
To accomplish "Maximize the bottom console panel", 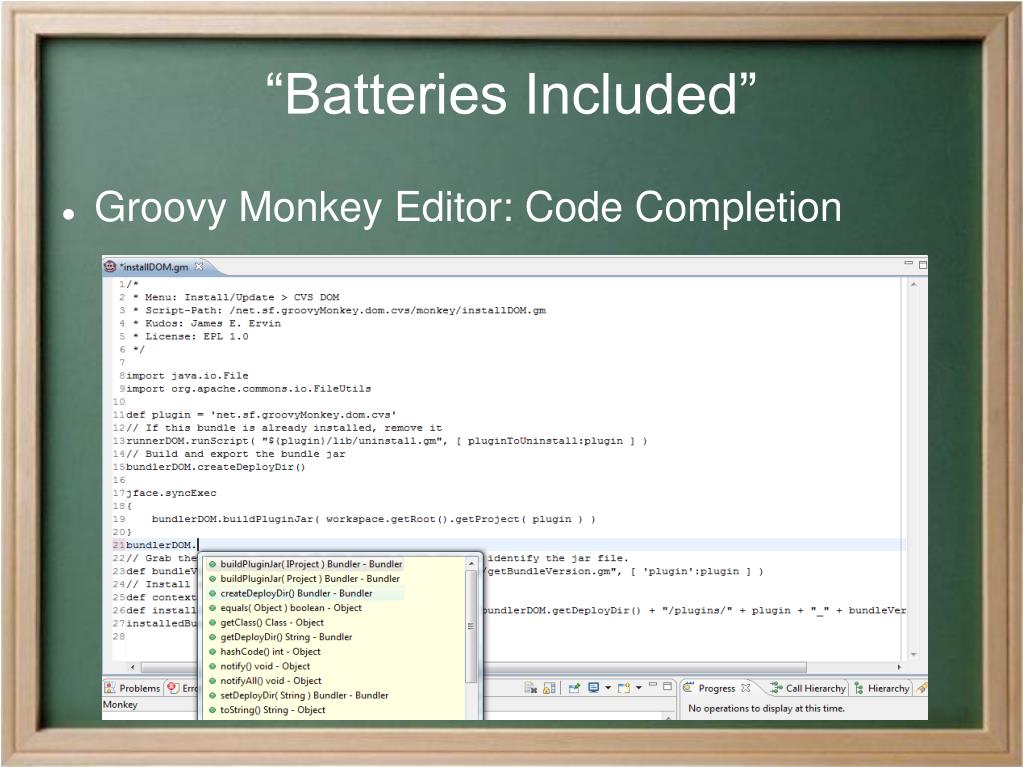I will tap(667, 686).
